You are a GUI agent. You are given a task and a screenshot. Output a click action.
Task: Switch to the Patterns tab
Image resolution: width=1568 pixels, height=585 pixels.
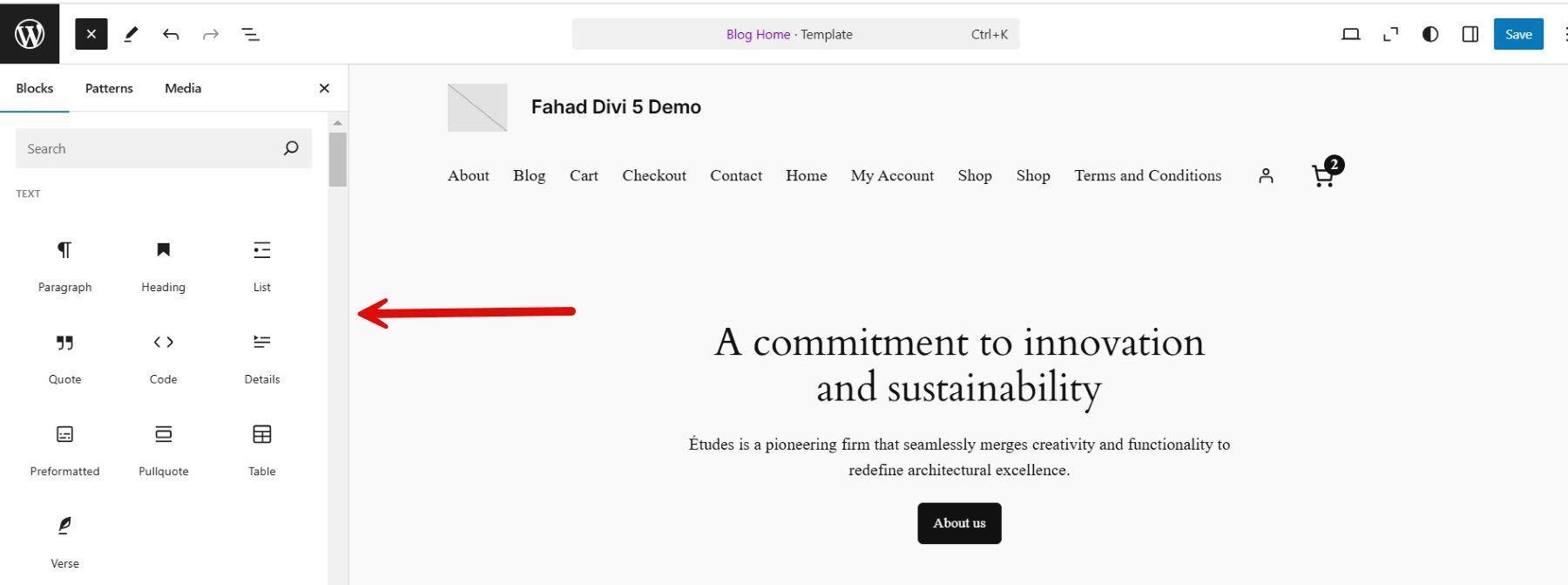tap(109, 88)
